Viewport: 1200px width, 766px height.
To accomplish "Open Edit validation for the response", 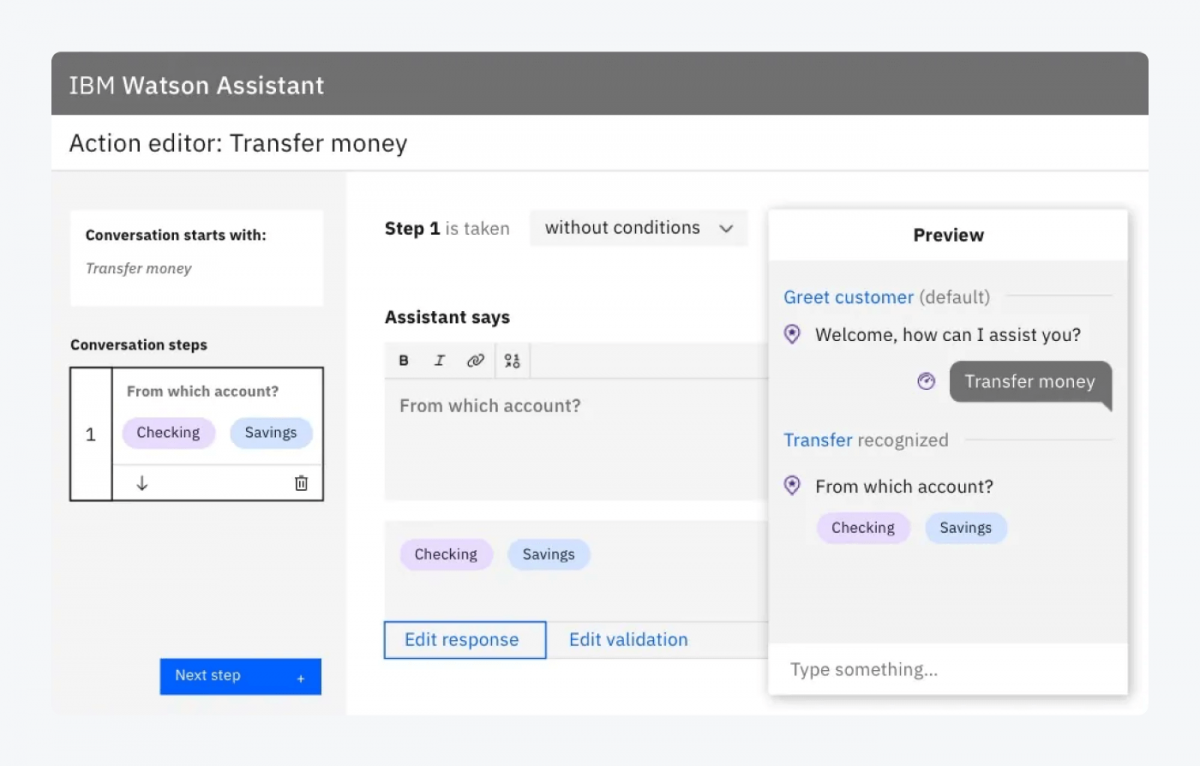I will (628, 639).
